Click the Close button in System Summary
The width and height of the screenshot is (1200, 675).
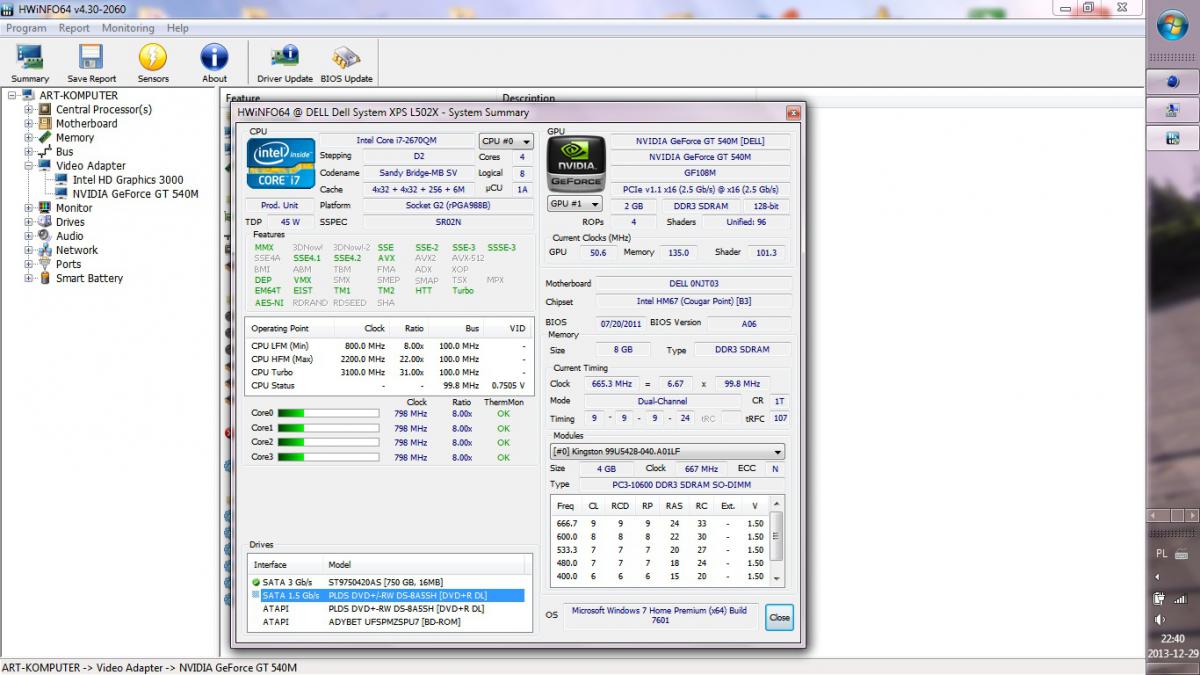click(779, 617)
